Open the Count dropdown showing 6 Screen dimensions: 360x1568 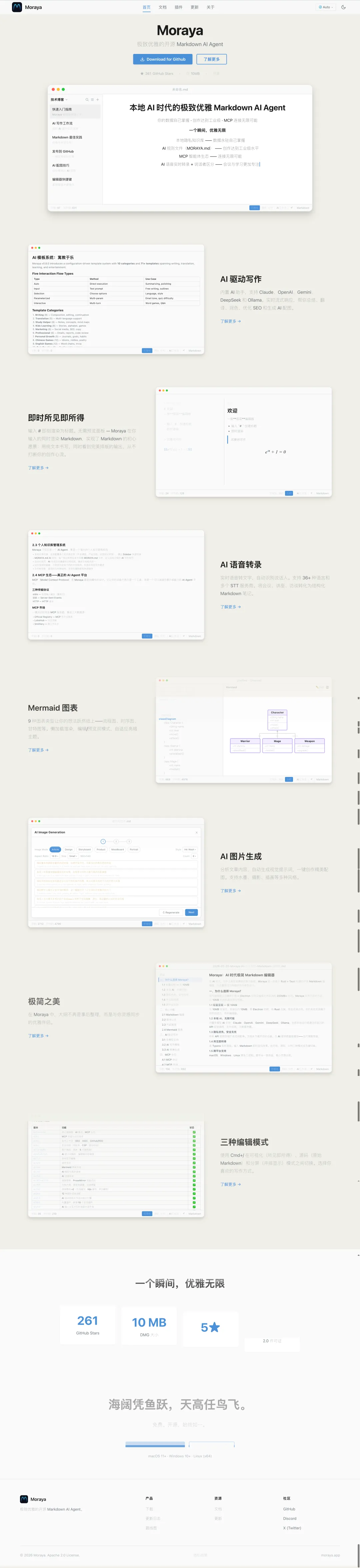point(194,856)
